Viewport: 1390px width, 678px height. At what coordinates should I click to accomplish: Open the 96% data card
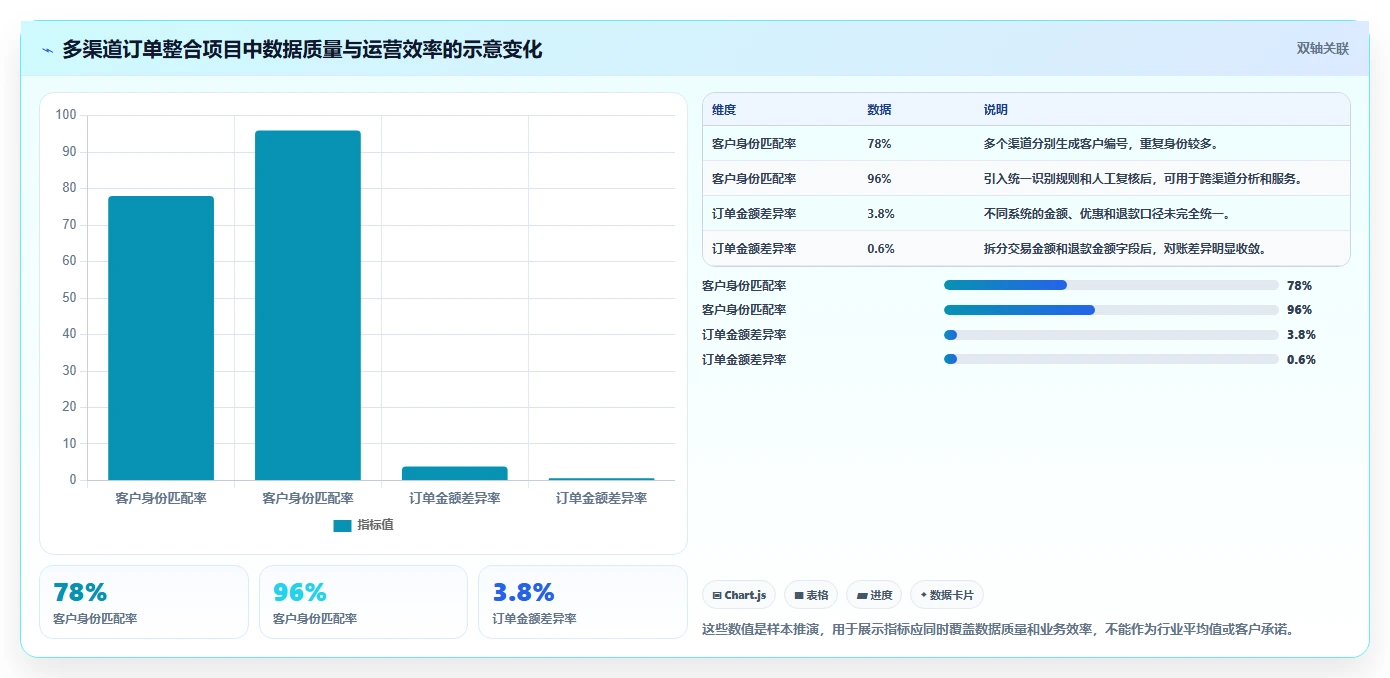(363, 602)
